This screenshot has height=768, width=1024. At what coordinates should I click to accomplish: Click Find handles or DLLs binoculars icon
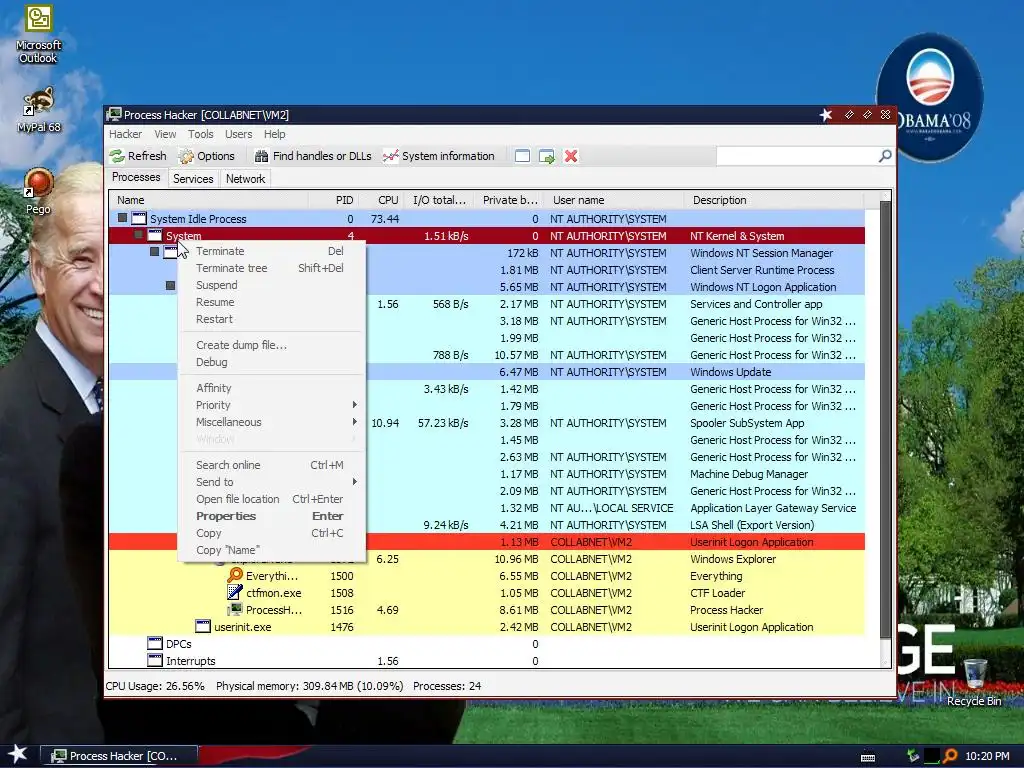pyautogui.click(x=261, y=156)
